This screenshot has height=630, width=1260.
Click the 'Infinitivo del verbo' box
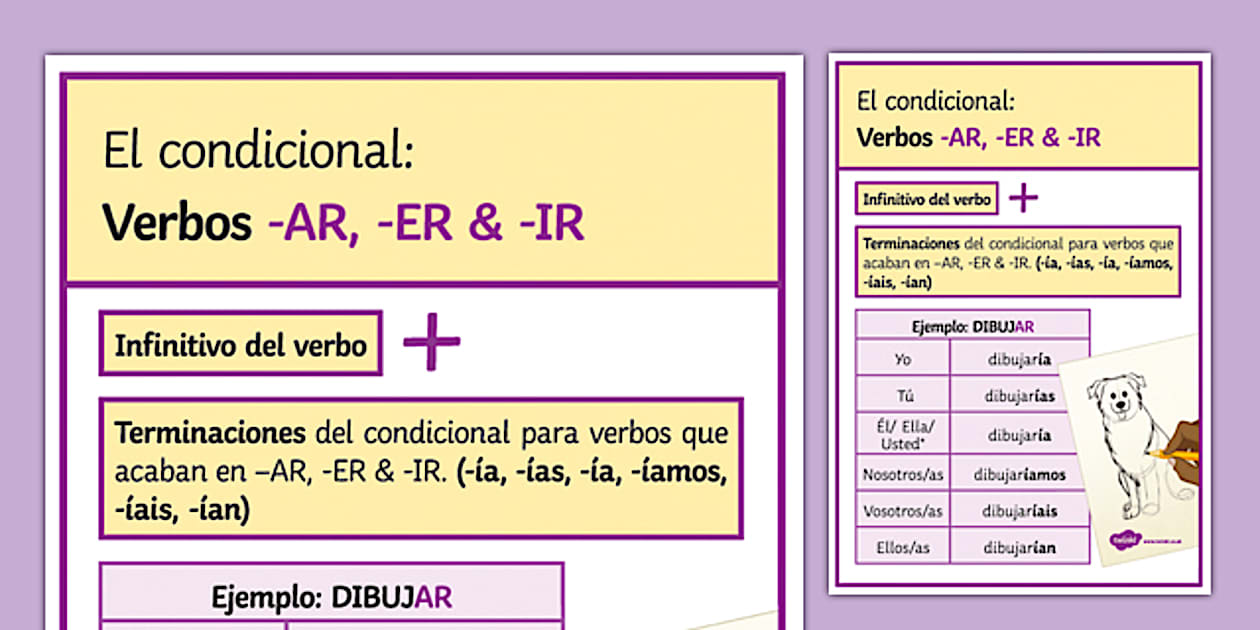(x=240, y=343)
